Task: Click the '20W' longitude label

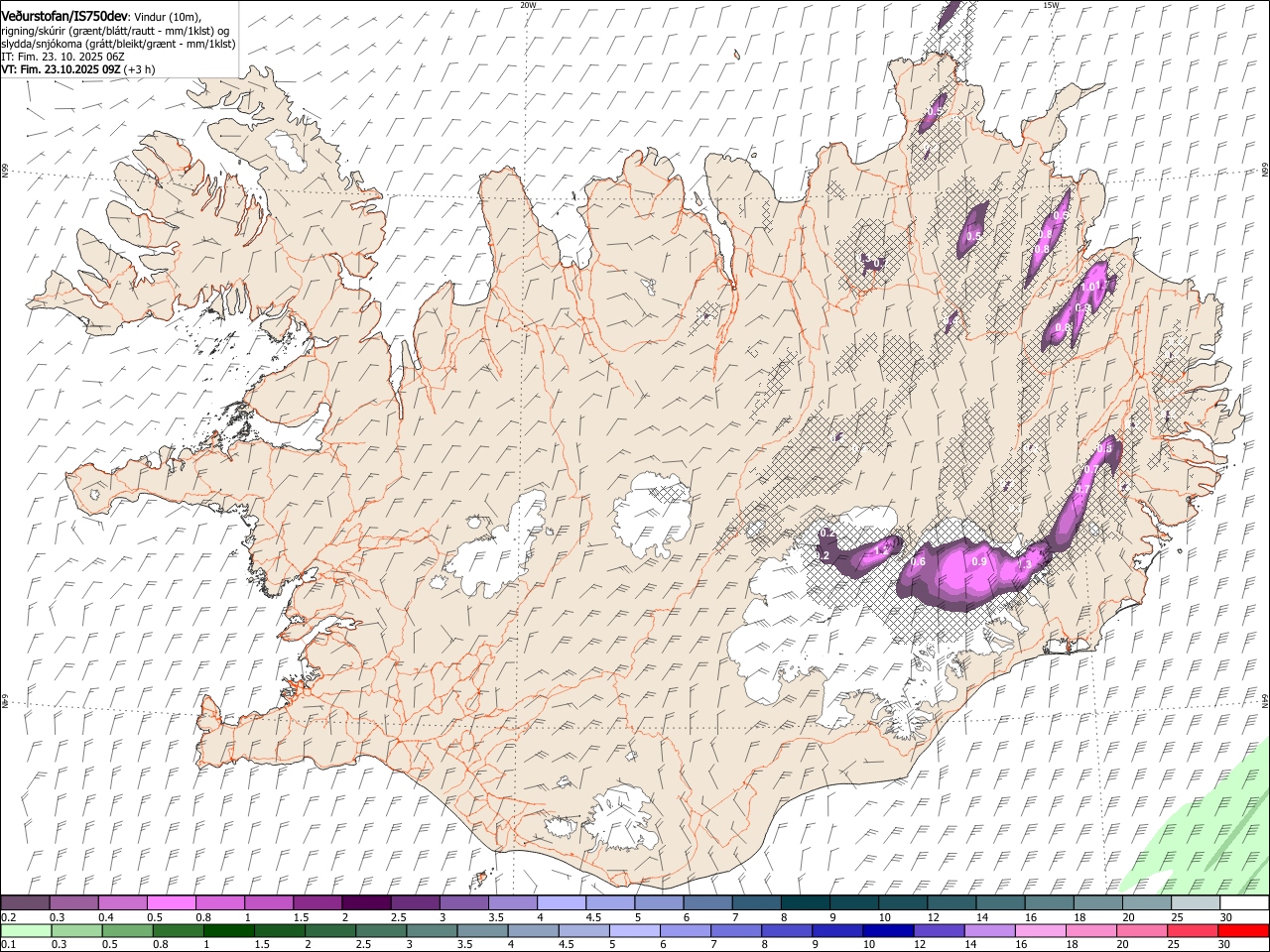Action: (x=528, y=5)
